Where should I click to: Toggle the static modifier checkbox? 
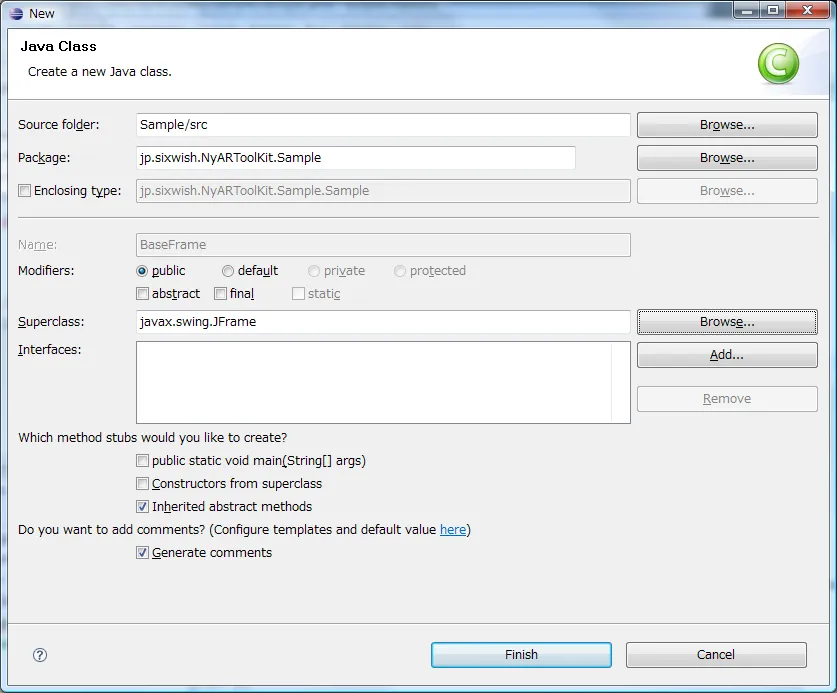[298, 294]
